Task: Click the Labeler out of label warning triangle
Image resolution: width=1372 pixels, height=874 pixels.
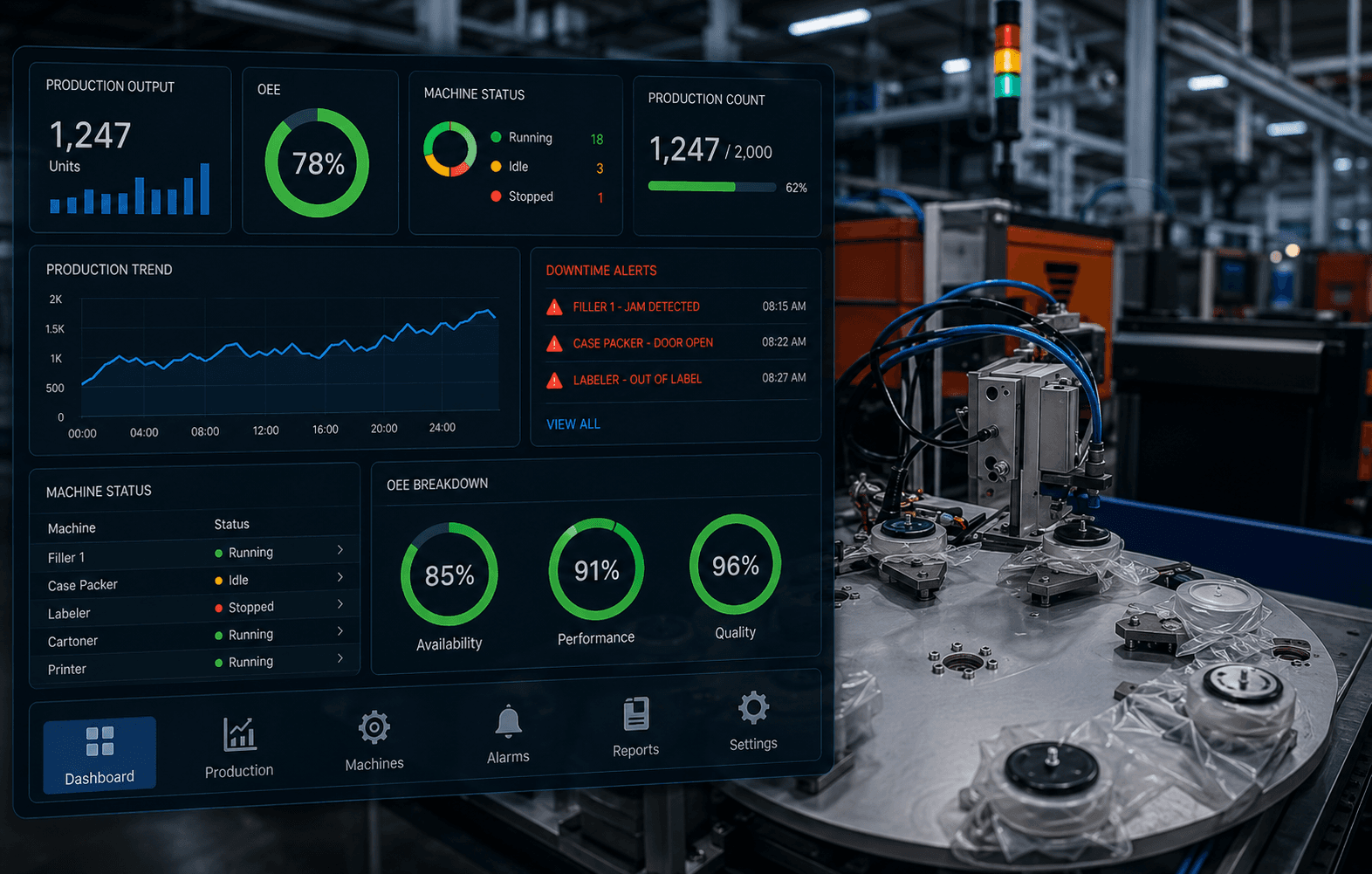Action: pyautogui.click(x=554, y=381)
